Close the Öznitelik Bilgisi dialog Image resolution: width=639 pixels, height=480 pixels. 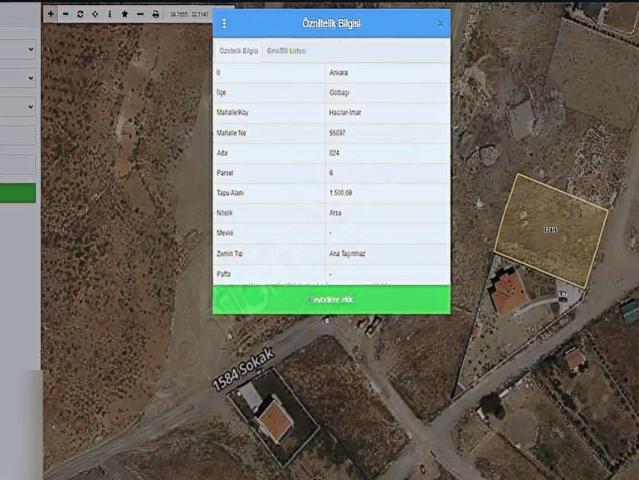click(x=440, y=23)
